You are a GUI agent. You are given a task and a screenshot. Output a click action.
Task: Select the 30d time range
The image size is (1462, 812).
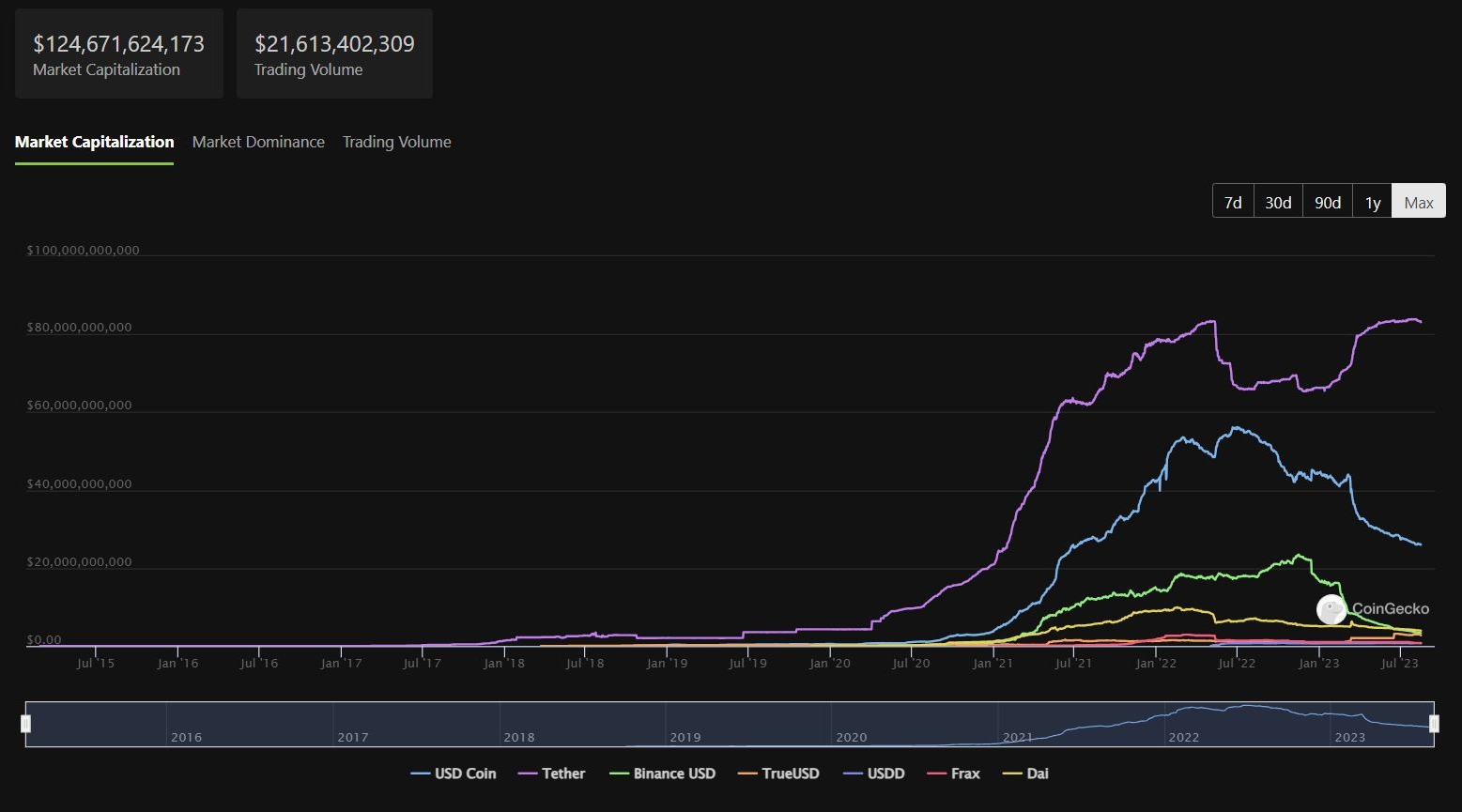(1278, 202)
